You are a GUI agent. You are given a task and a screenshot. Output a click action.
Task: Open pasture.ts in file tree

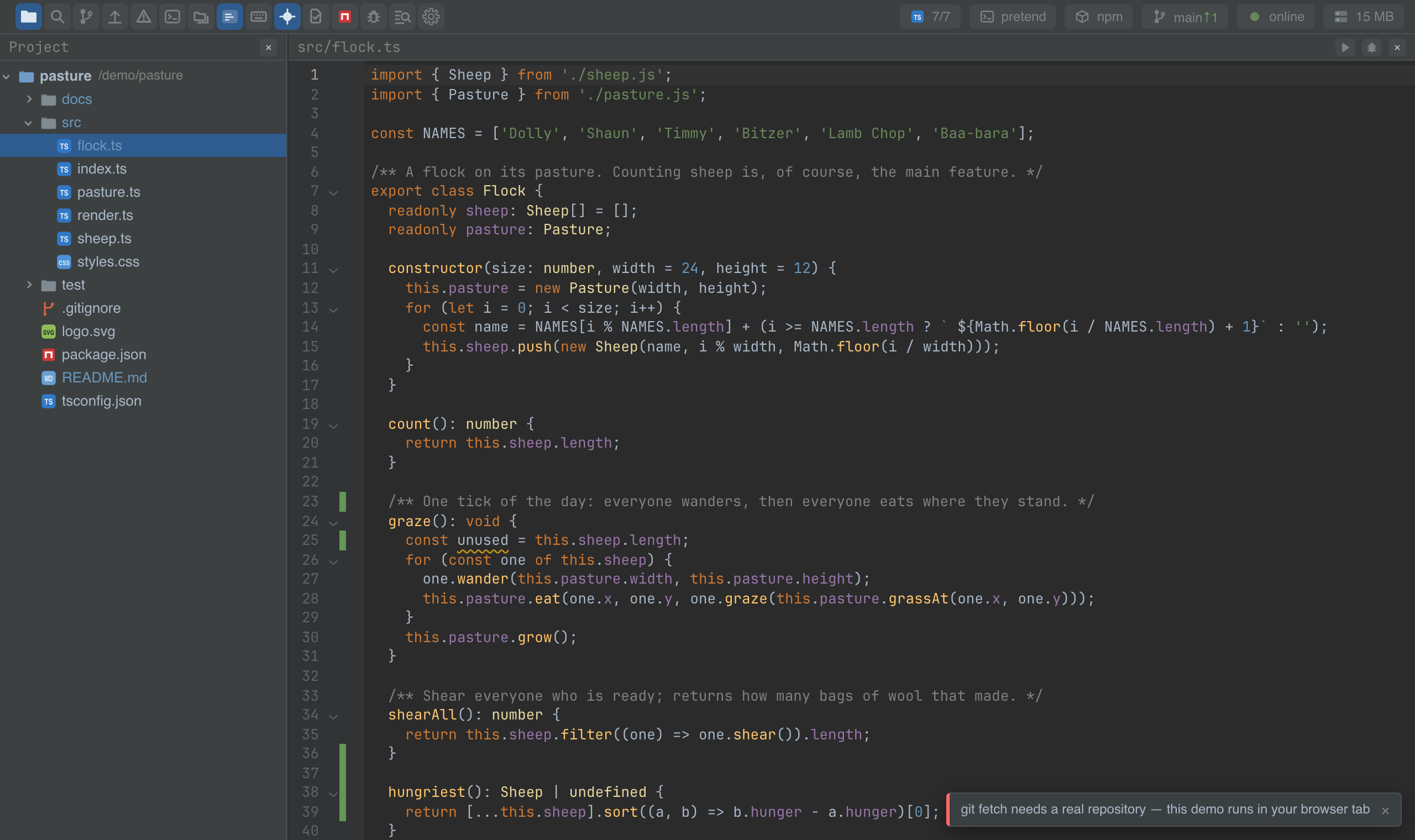click(x=143, y=192)
